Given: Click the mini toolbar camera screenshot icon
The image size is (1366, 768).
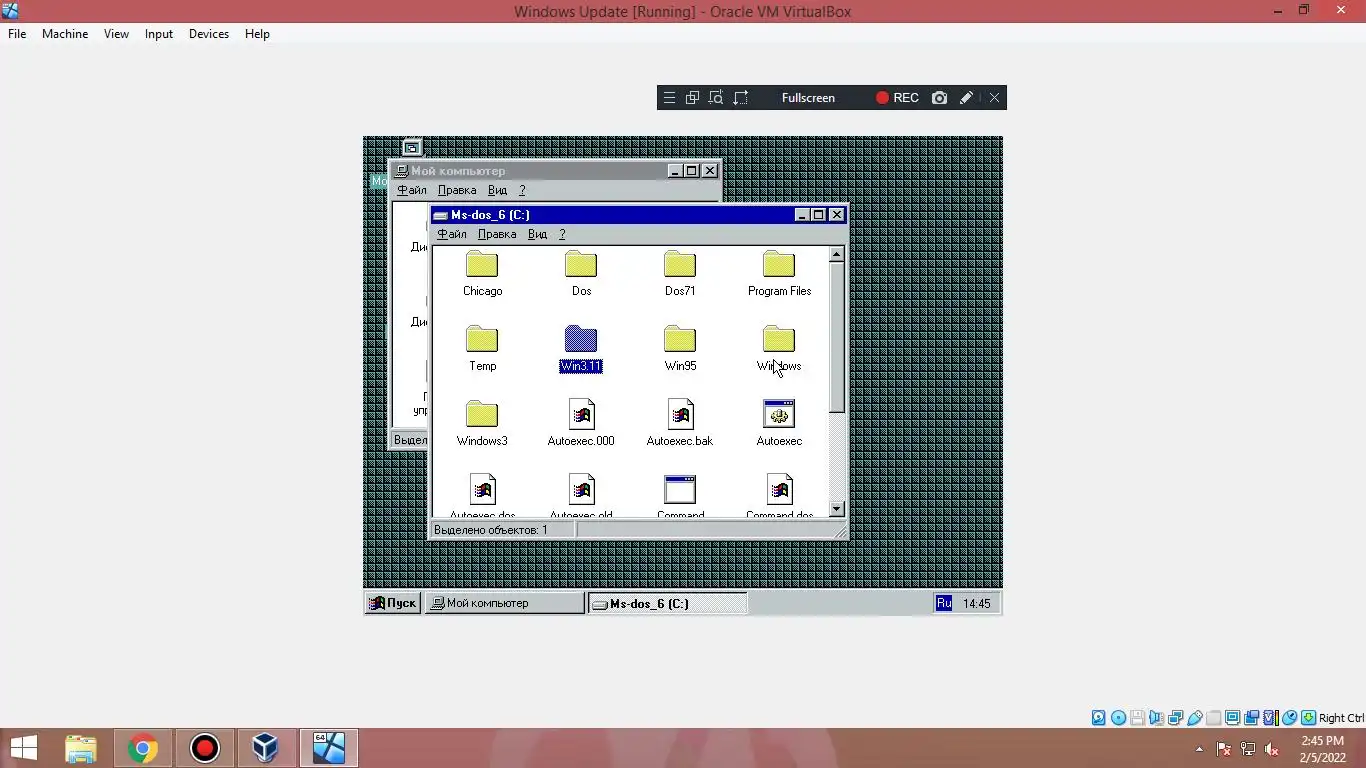Looking at the screenshot, I should point(939,98).
